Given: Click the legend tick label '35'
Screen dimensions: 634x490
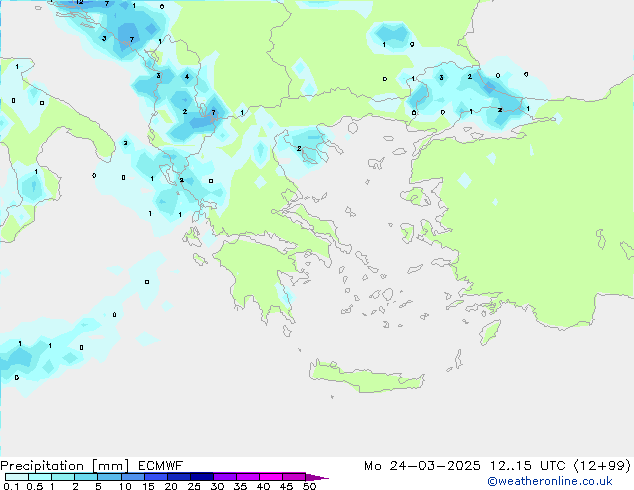Looking at the screenshot, I should pyautogui.click(x=240, y=486).
